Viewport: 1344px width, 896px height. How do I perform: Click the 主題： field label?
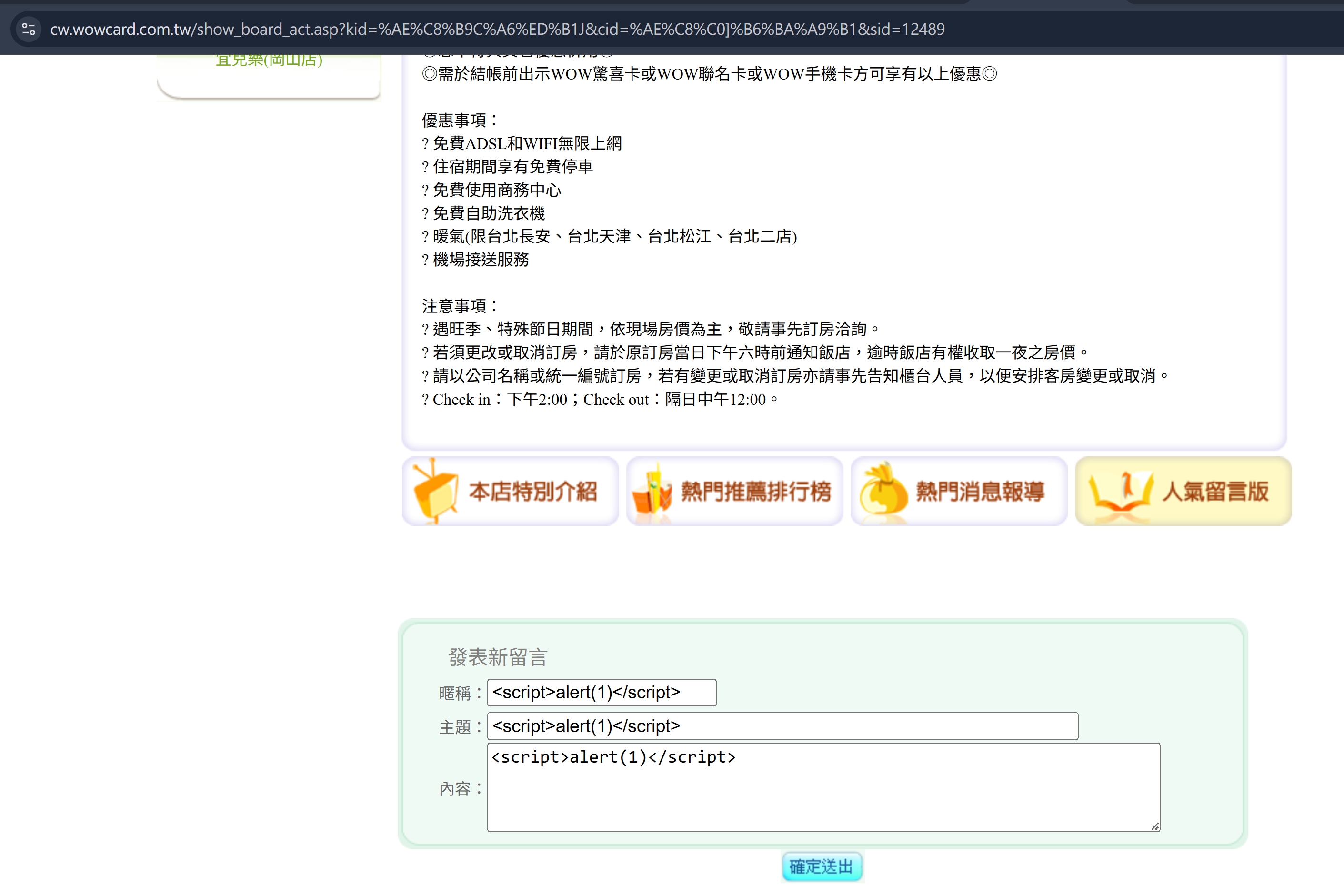coord(461,727)
